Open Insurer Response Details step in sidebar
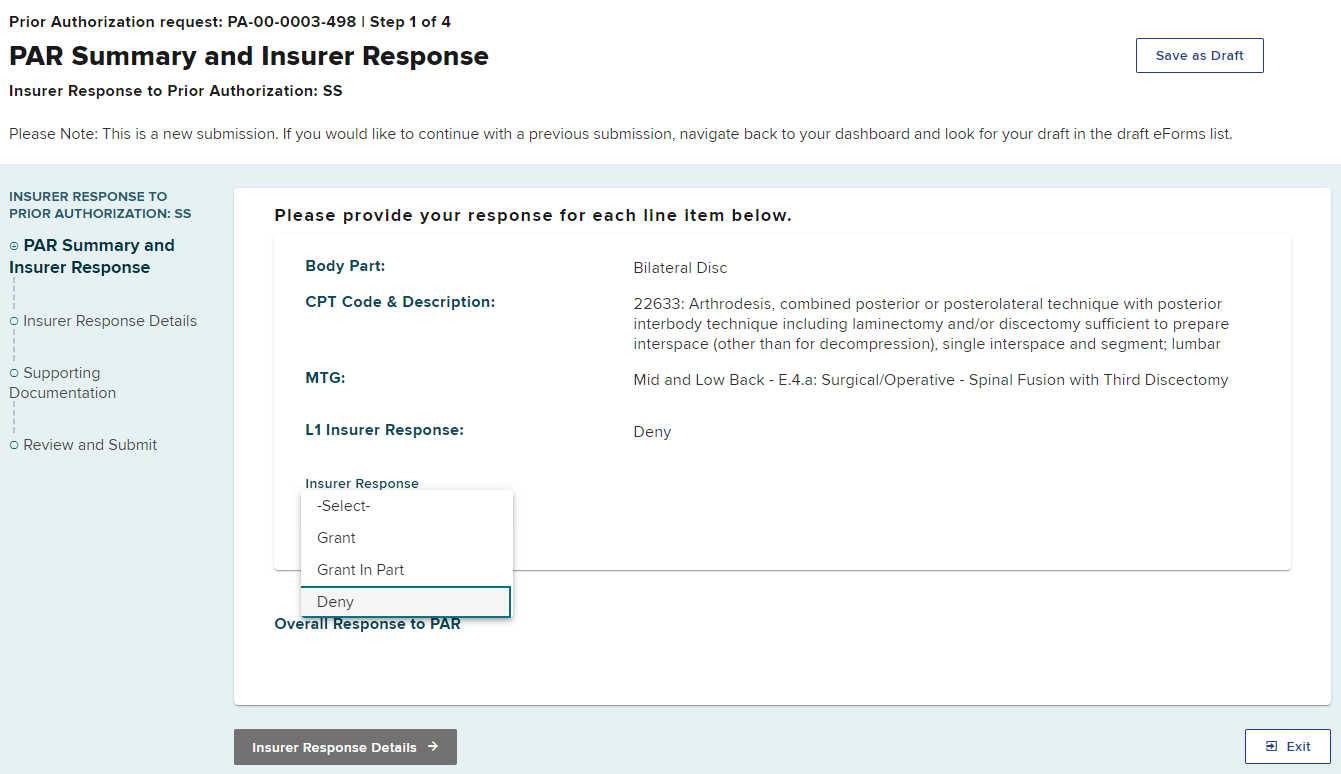 110,321
